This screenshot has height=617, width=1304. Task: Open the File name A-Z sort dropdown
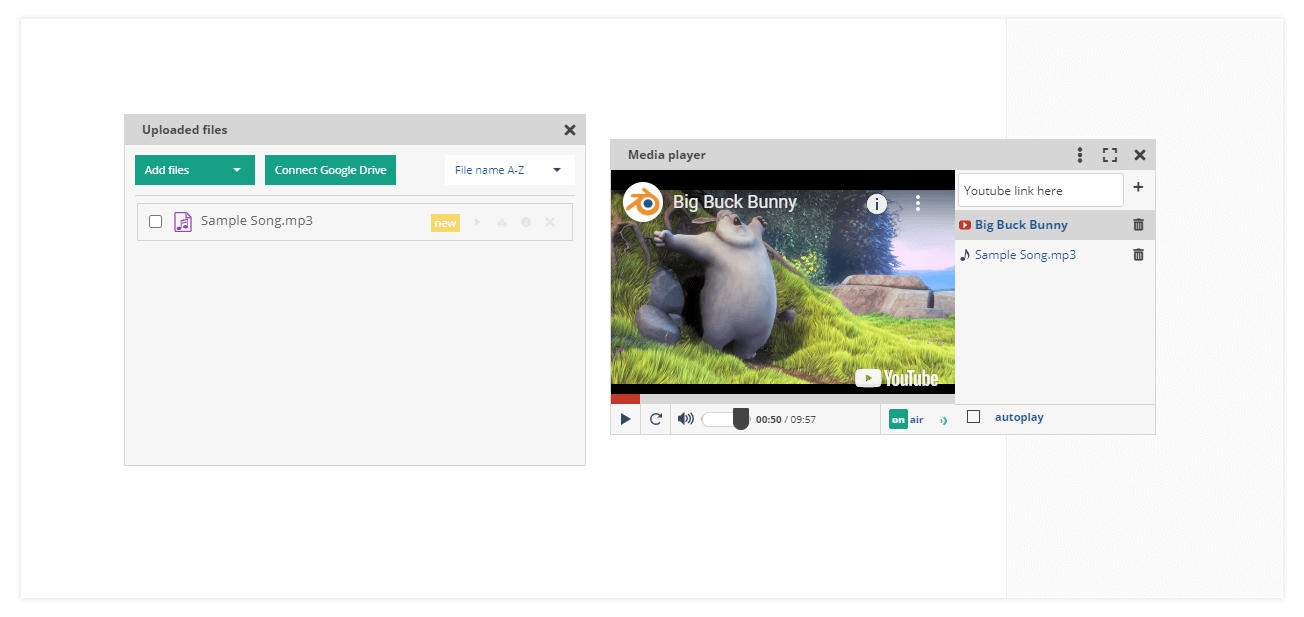[x=510, y=170]
